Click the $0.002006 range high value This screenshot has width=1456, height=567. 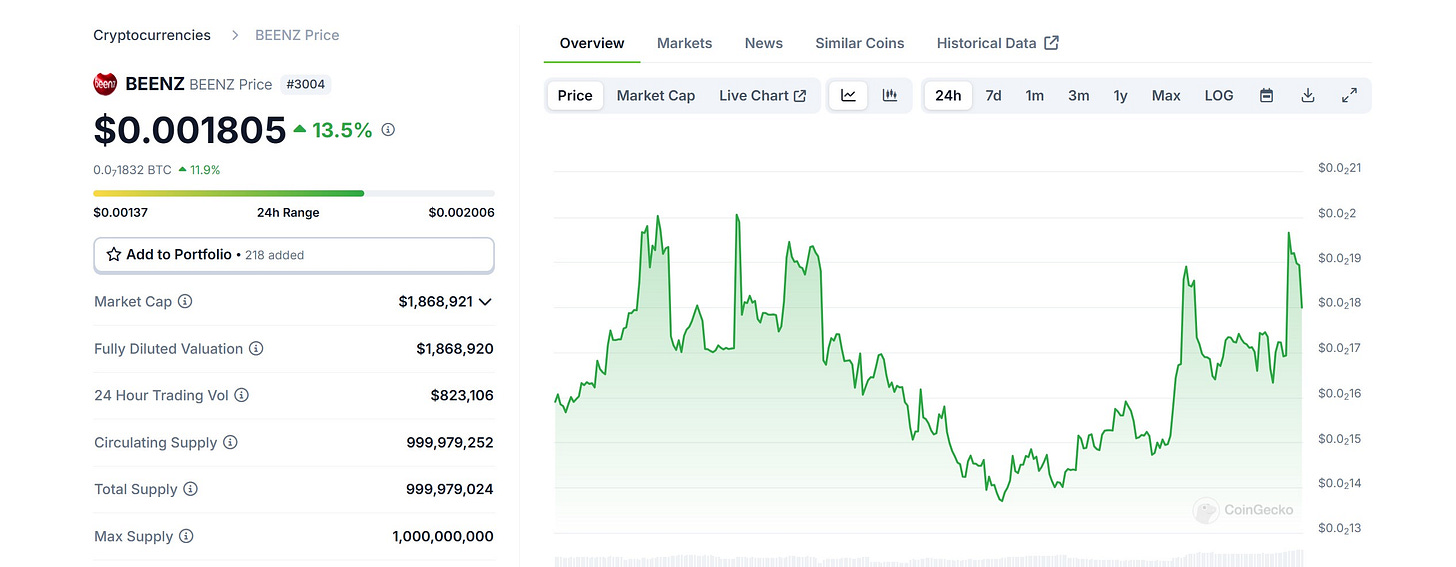coord(461,212)
